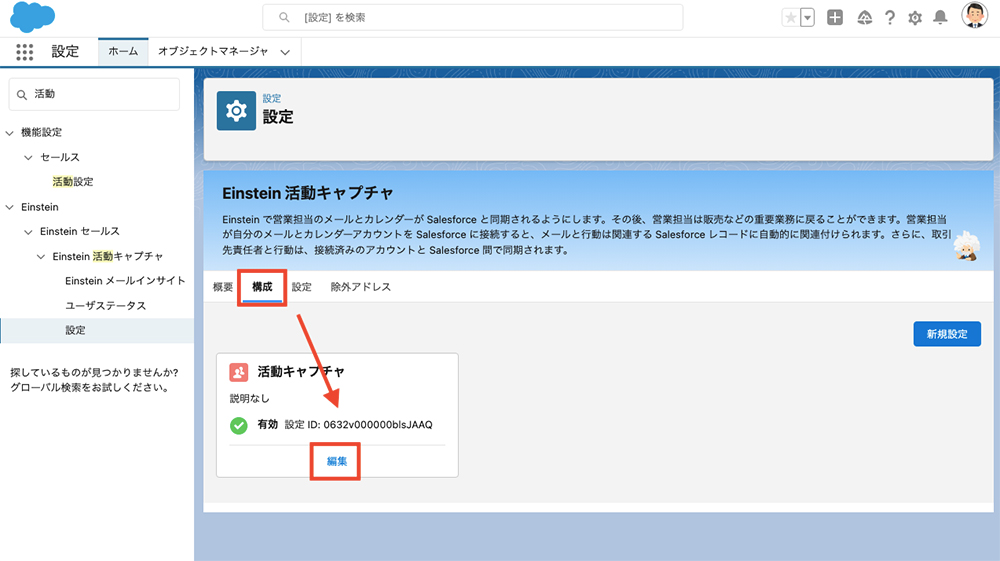Click the 新規設定 button
1000x561 pixels.
tap(947, 334)
